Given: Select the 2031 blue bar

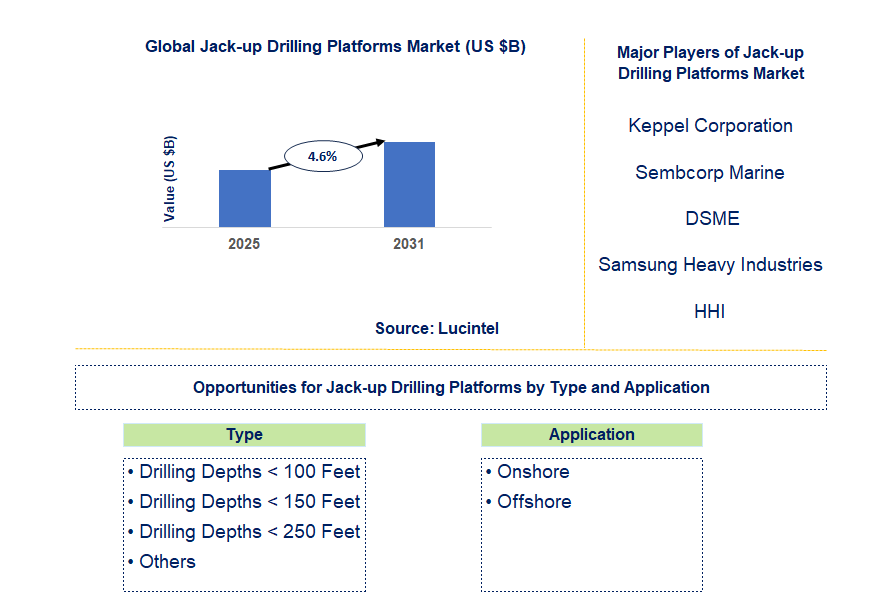Looking at the screenshot, I should tap(409, 184).
